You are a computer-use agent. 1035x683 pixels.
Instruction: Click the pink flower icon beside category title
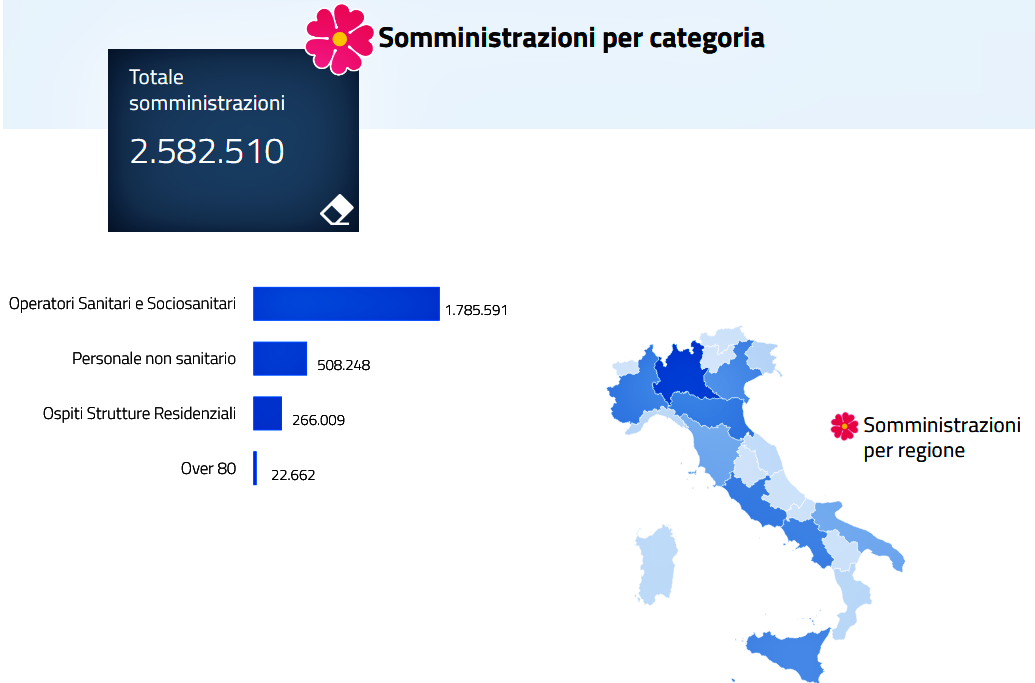pyautogui.click(x=339, y=39)
